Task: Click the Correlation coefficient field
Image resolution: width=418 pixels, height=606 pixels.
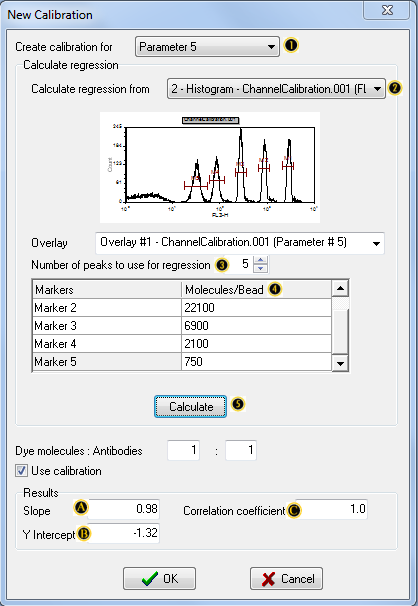Action: 331,509
